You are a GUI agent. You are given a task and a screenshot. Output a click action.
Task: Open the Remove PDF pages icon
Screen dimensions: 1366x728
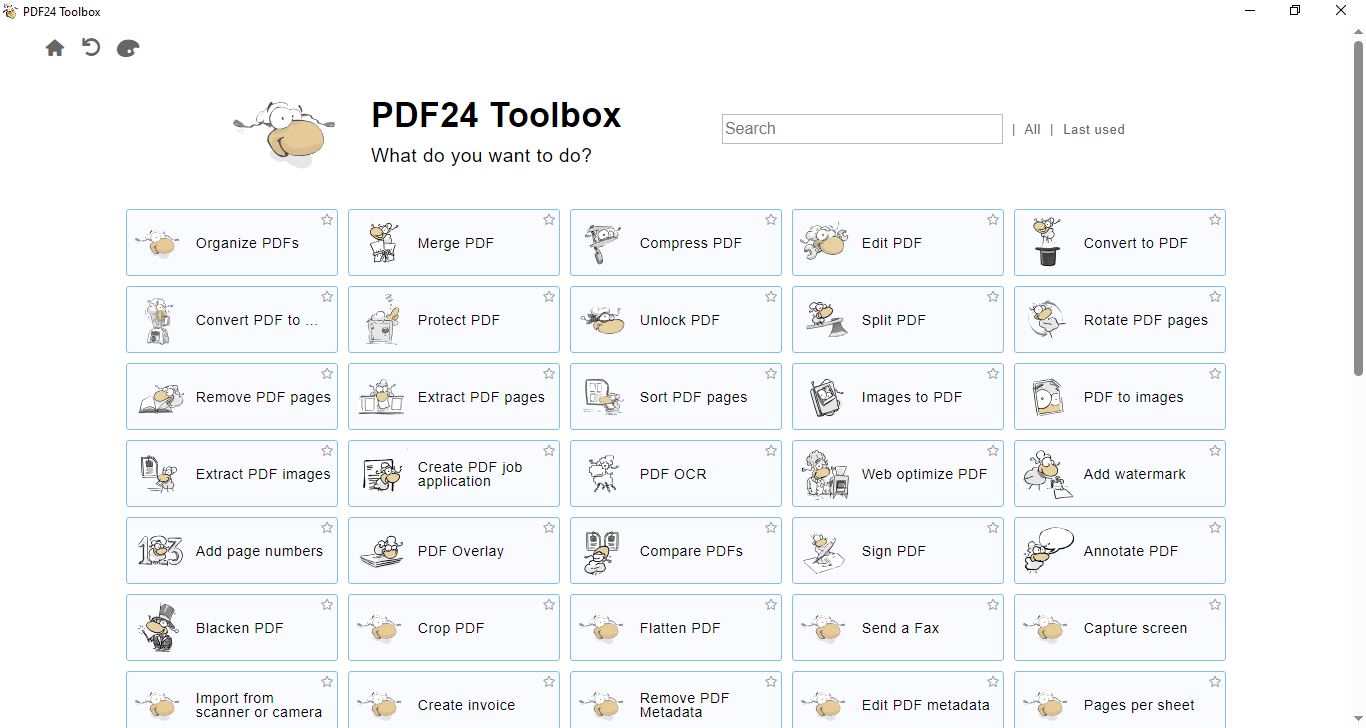click(160, 397)
